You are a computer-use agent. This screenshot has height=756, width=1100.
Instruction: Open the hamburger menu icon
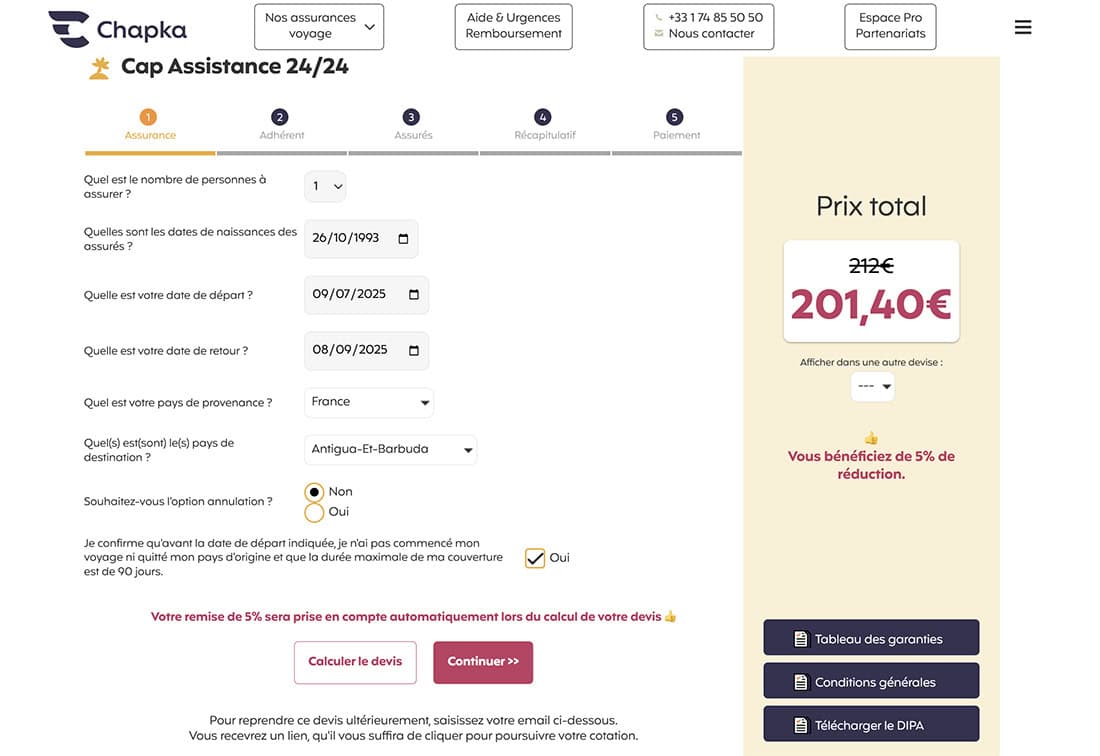pyautogui.click(x=1022, y=26)
